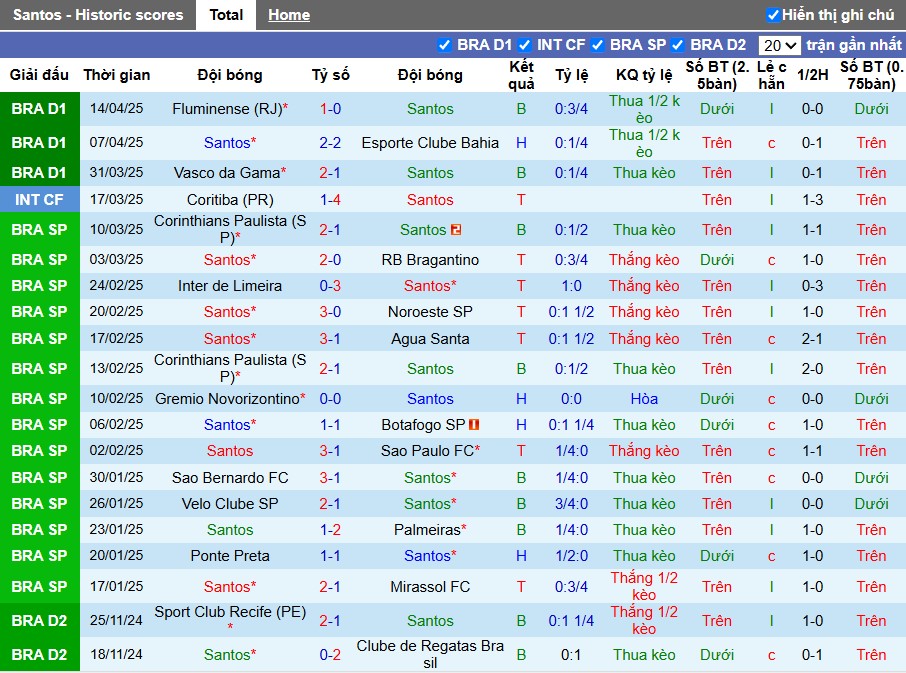
Task: Open the 20 recent matches dropdown
Action: click(x=779, y=45)
